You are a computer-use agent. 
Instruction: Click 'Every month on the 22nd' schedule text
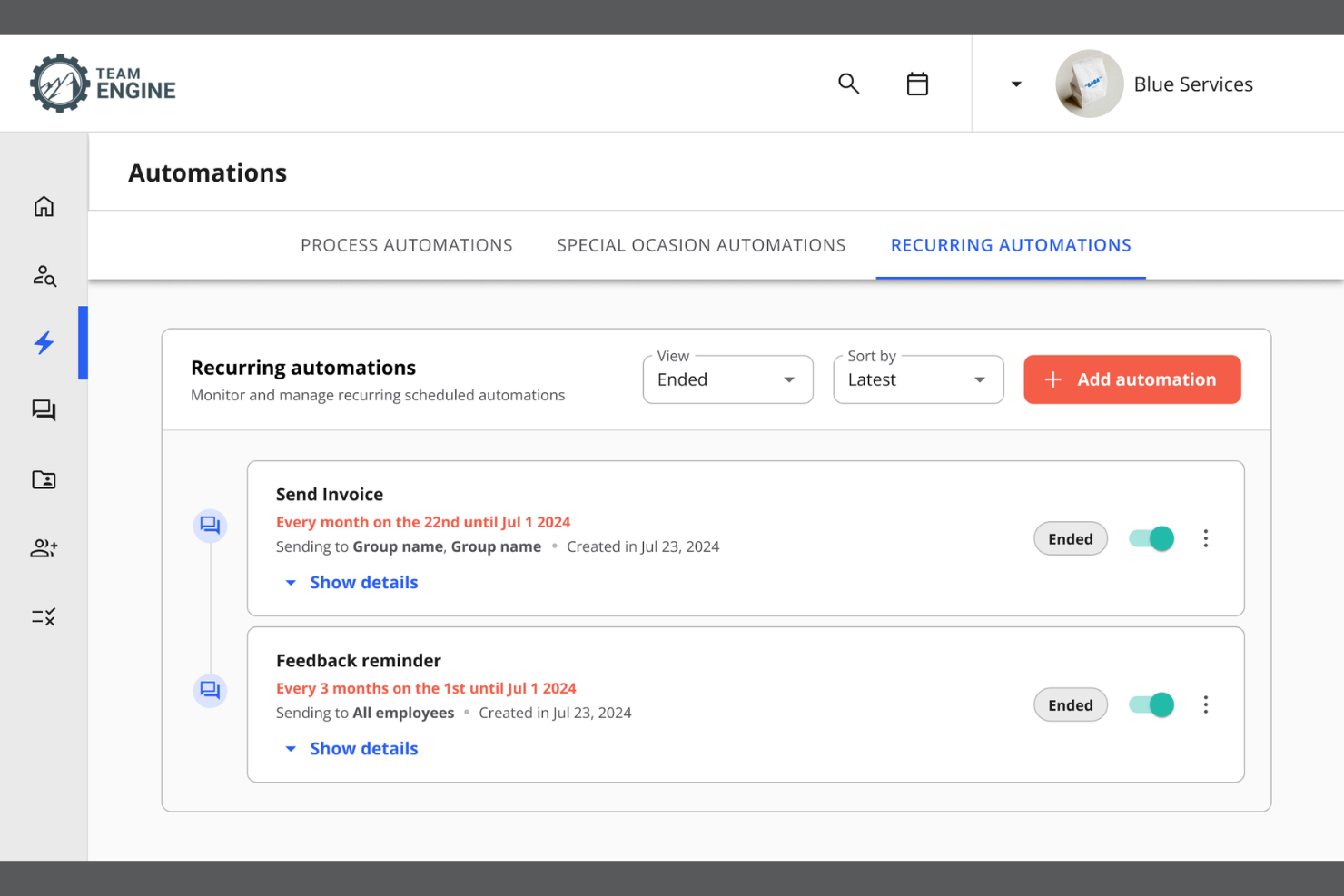click(423, 522)
